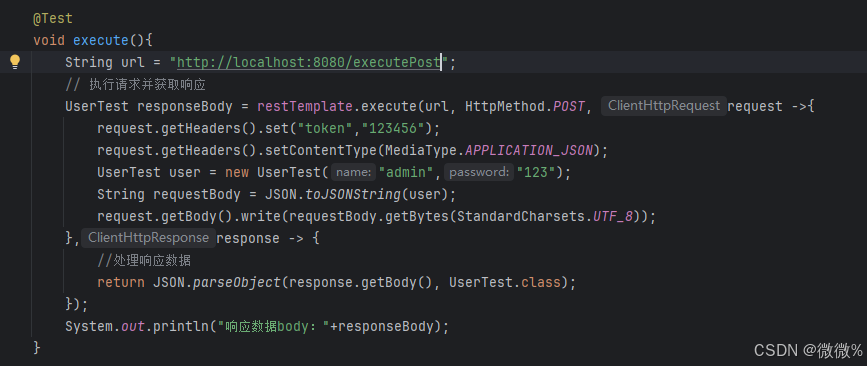Place cursor on the execute method name
This screenshot has height=366, width=867.
coord(101,40)
